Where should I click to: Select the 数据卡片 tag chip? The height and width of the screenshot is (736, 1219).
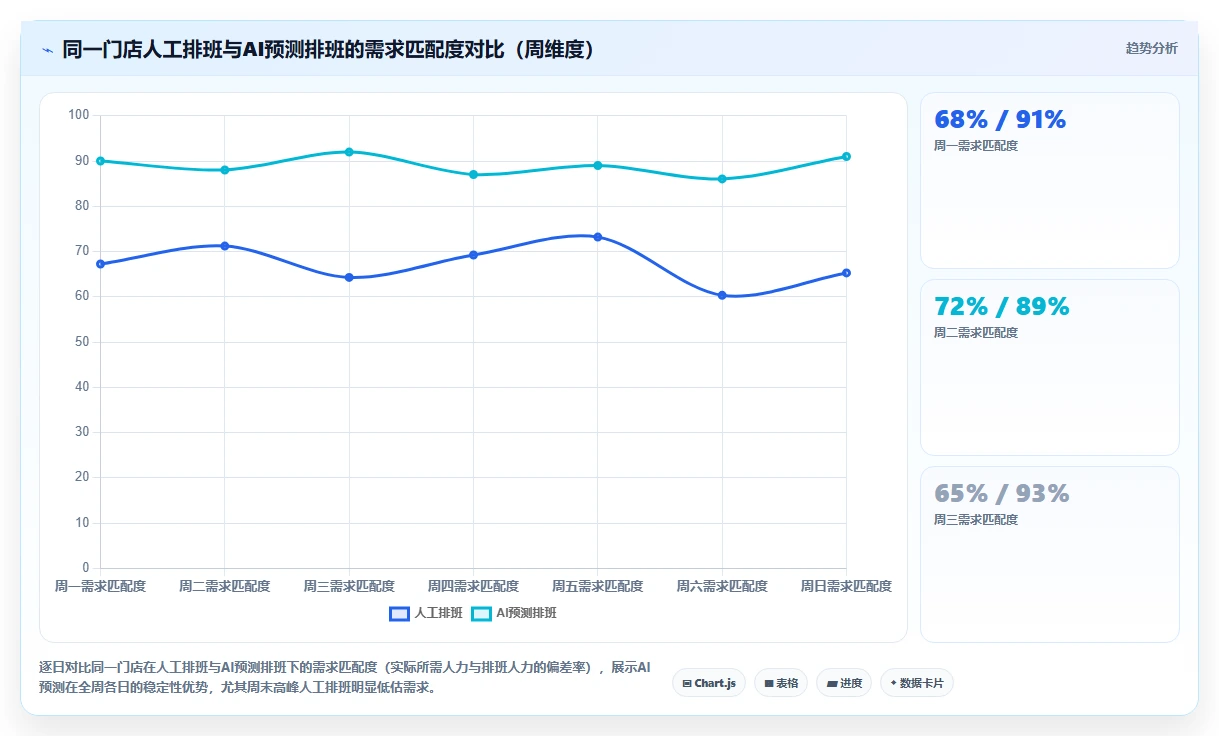pyautogui.click(x=917, y=683)
